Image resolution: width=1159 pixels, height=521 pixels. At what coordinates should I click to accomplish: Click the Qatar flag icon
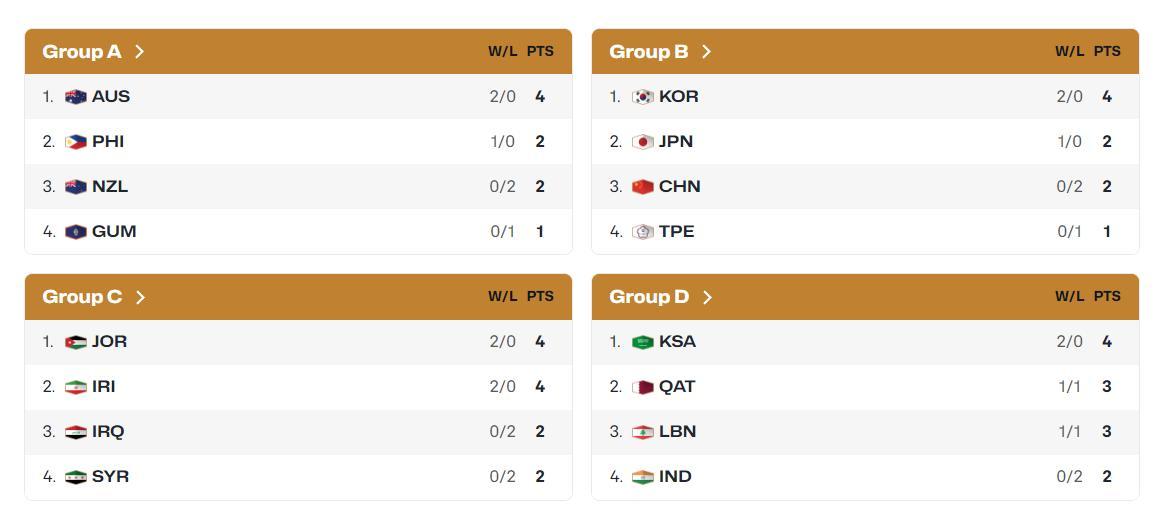[642, 387]
